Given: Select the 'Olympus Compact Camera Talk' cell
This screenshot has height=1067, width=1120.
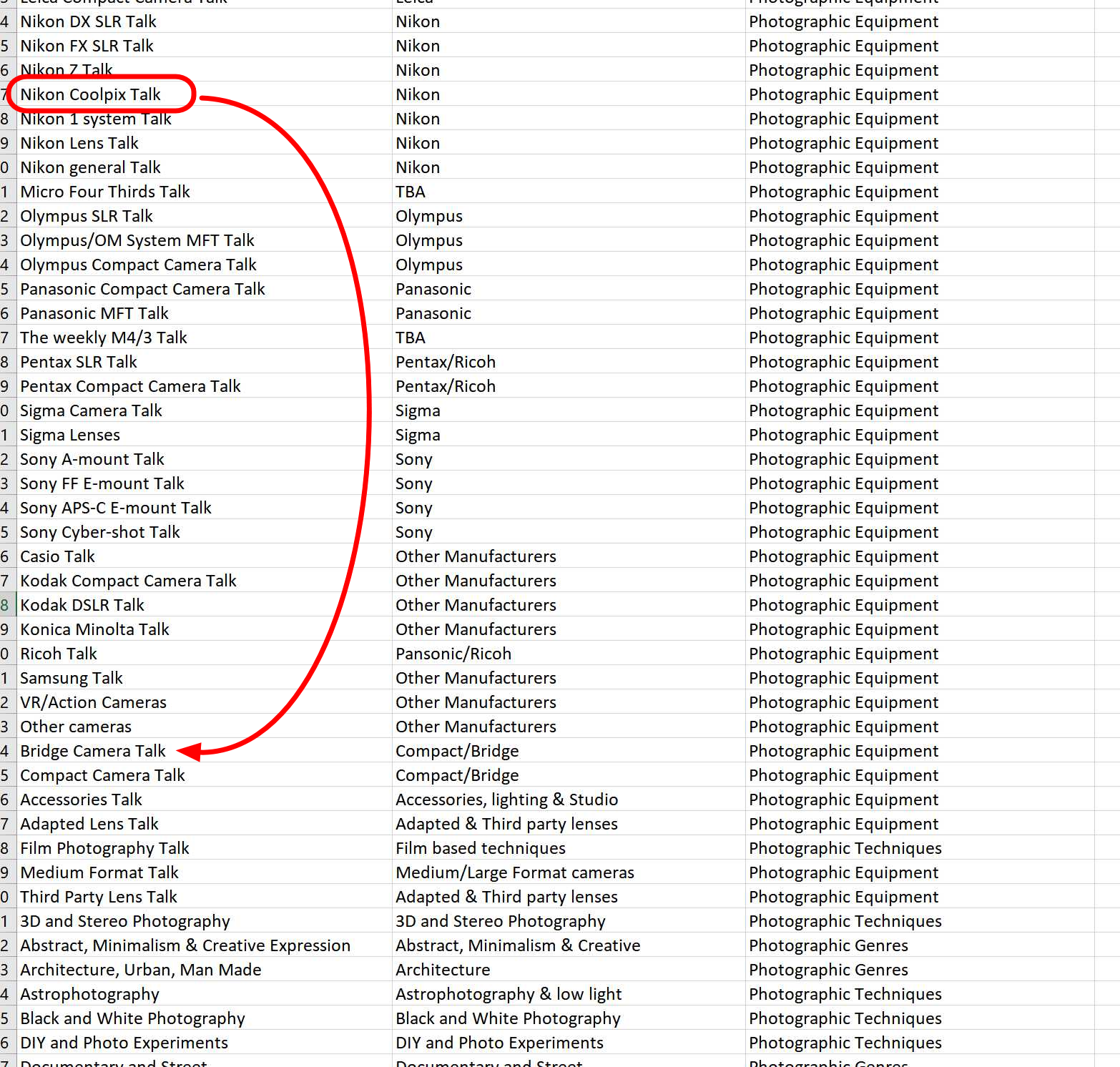Looking at the screenshot, I should pos(204,265).
